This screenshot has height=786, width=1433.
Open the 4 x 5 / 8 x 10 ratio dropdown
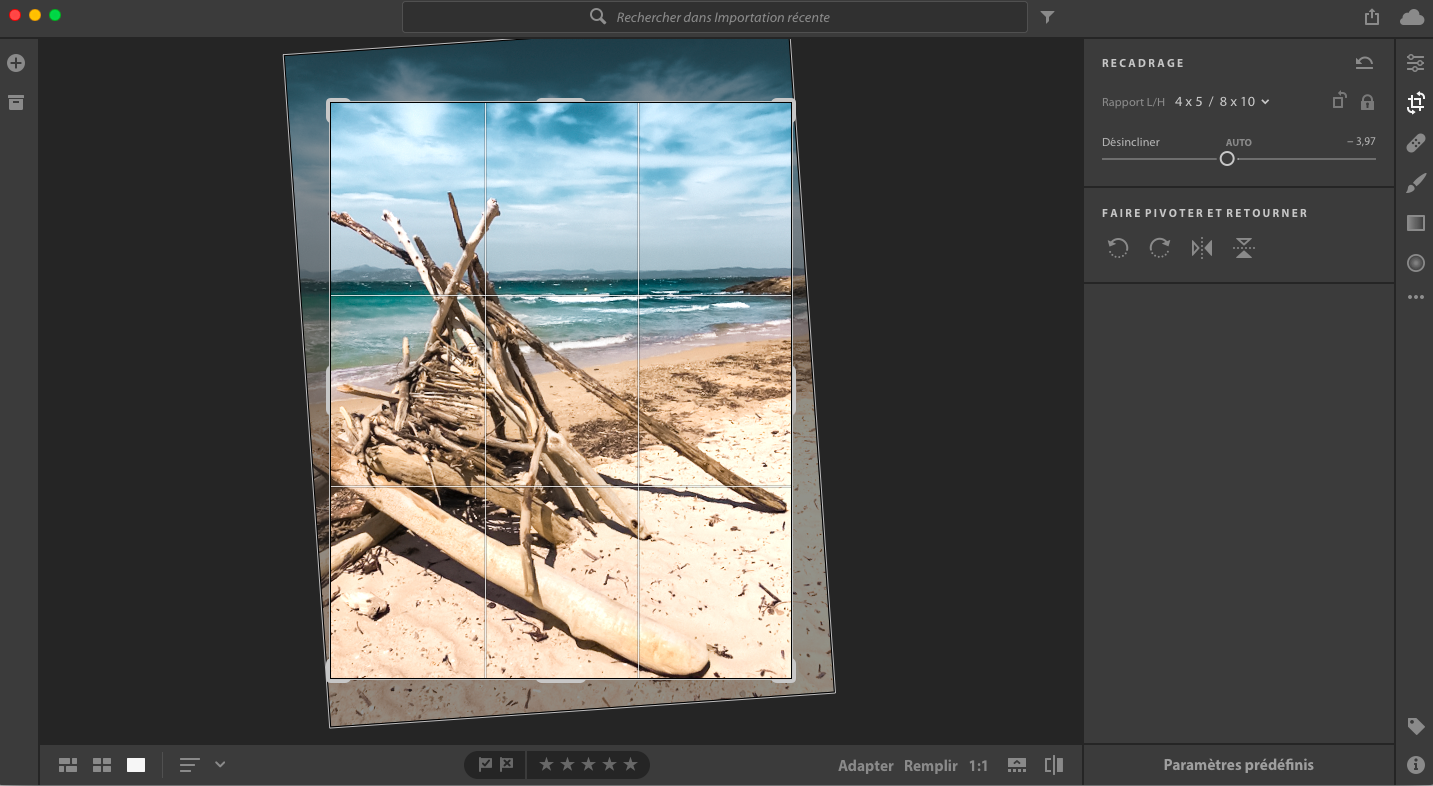(x=1222, y=102)
